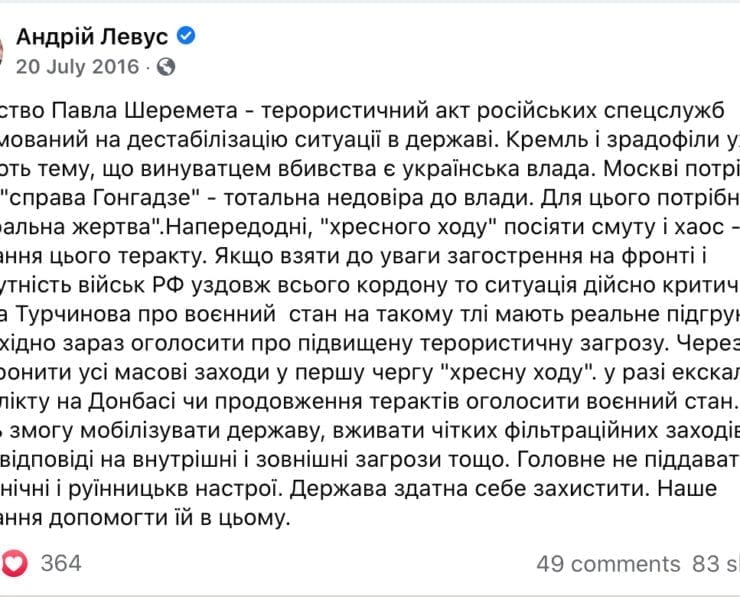Click the blue verified checkmark badge
Screen dimensions: 740x600
click(186, 36)
